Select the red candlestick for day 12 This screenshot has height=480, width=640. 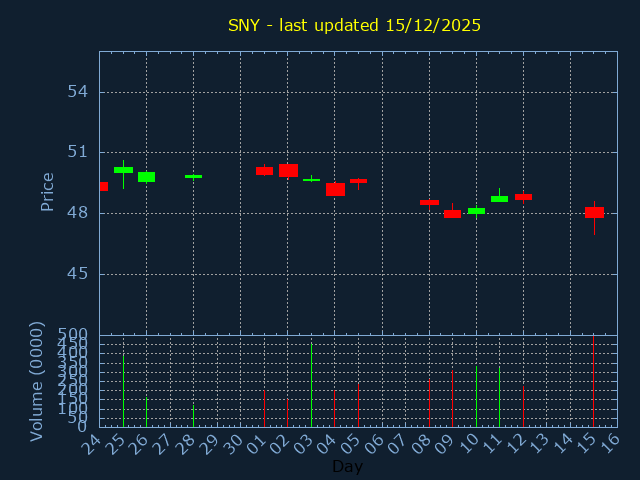tap(523, 197)
